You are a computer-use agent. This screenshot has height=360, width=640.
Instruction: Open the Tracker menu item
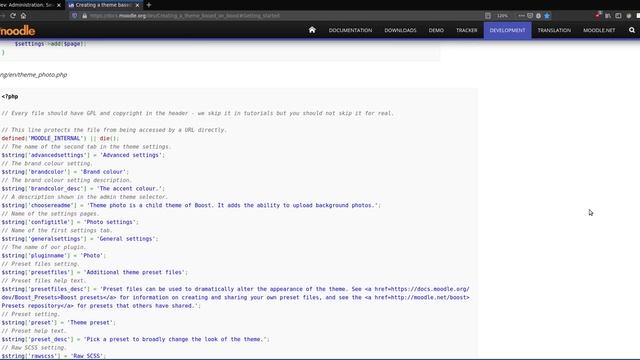467,30
